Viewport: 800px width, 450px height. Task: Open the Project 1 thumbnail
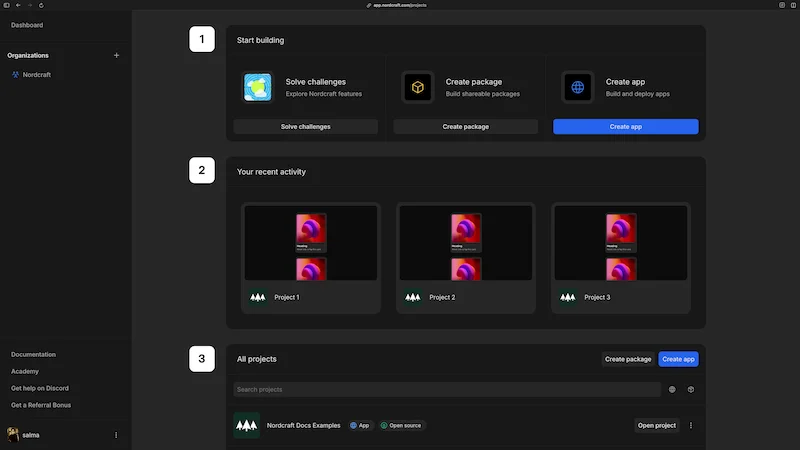coord(311,243)
